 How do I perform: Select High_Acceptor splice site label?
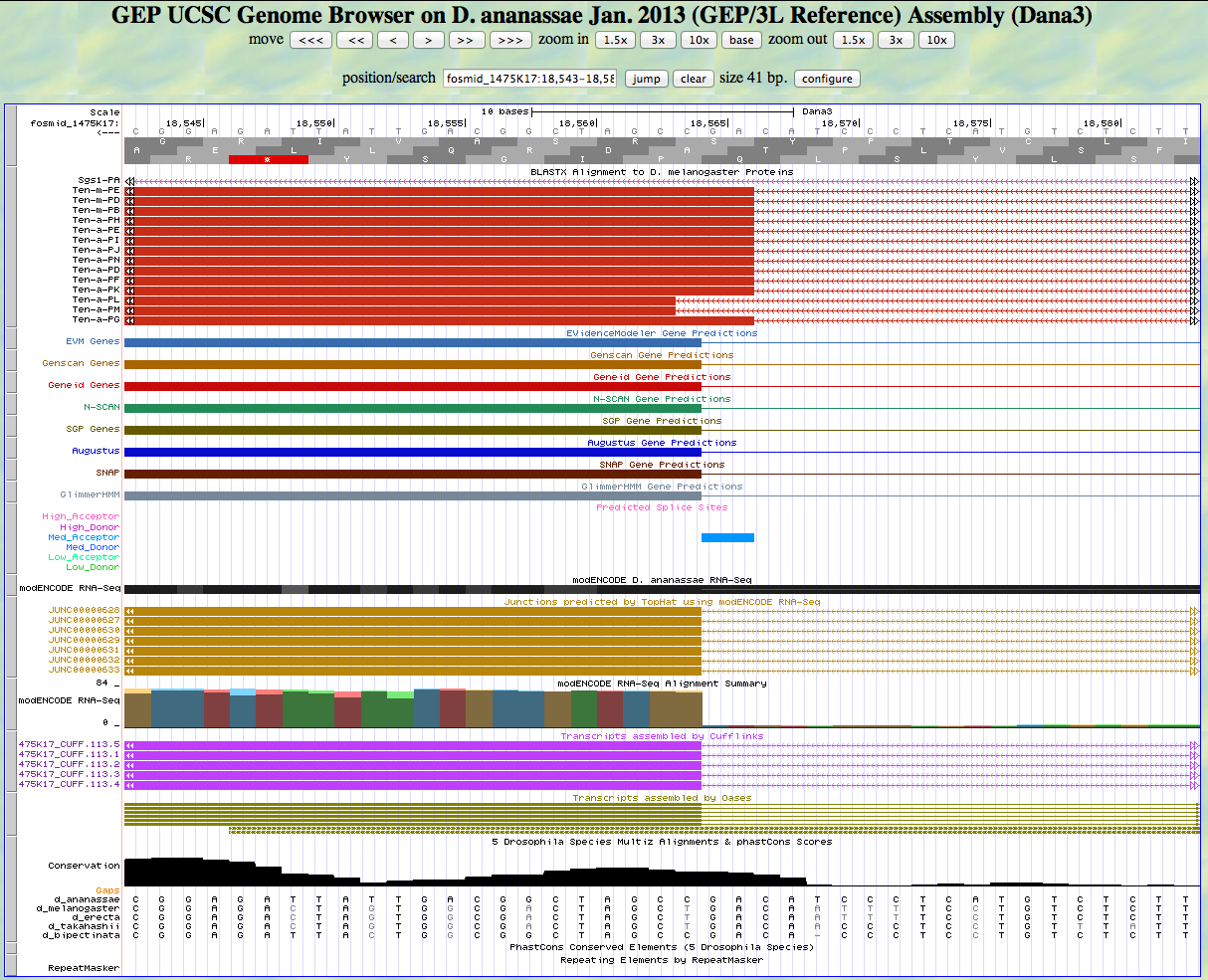click(81, 516)
